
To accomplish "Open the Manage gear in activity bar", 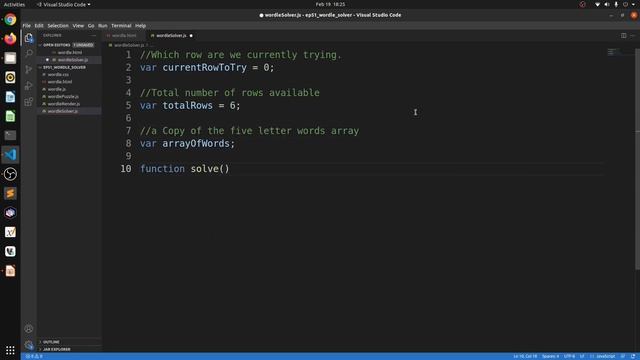I will (29, 345).
